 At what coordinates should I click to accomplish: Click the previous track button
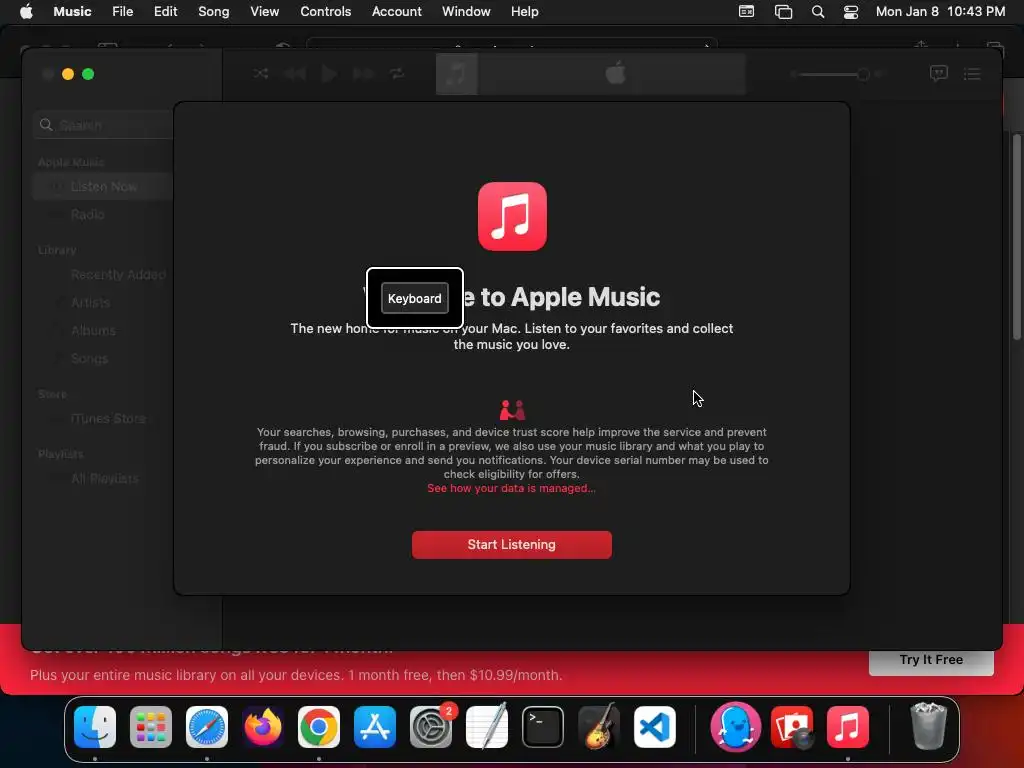[295, 73]
